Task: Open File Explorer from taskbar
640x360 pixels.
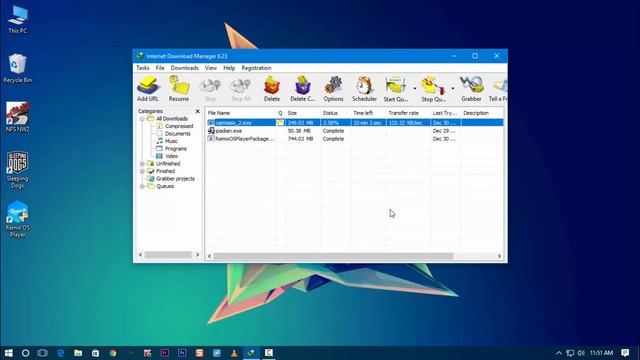Action: pos(78,353)
